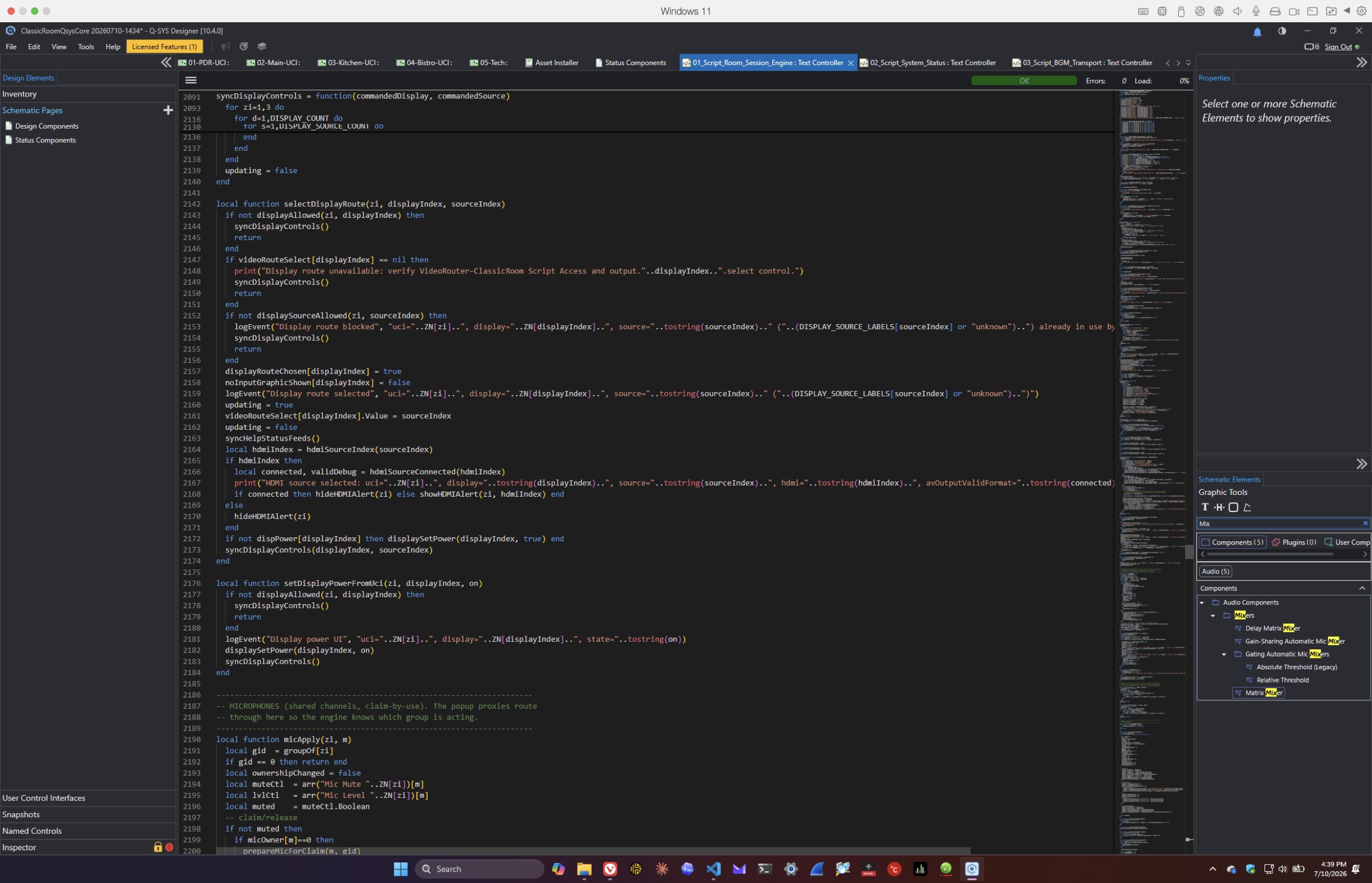Open the Edit menu
Viewport: 1372px width, 883px height.
(x=34, y=46)
